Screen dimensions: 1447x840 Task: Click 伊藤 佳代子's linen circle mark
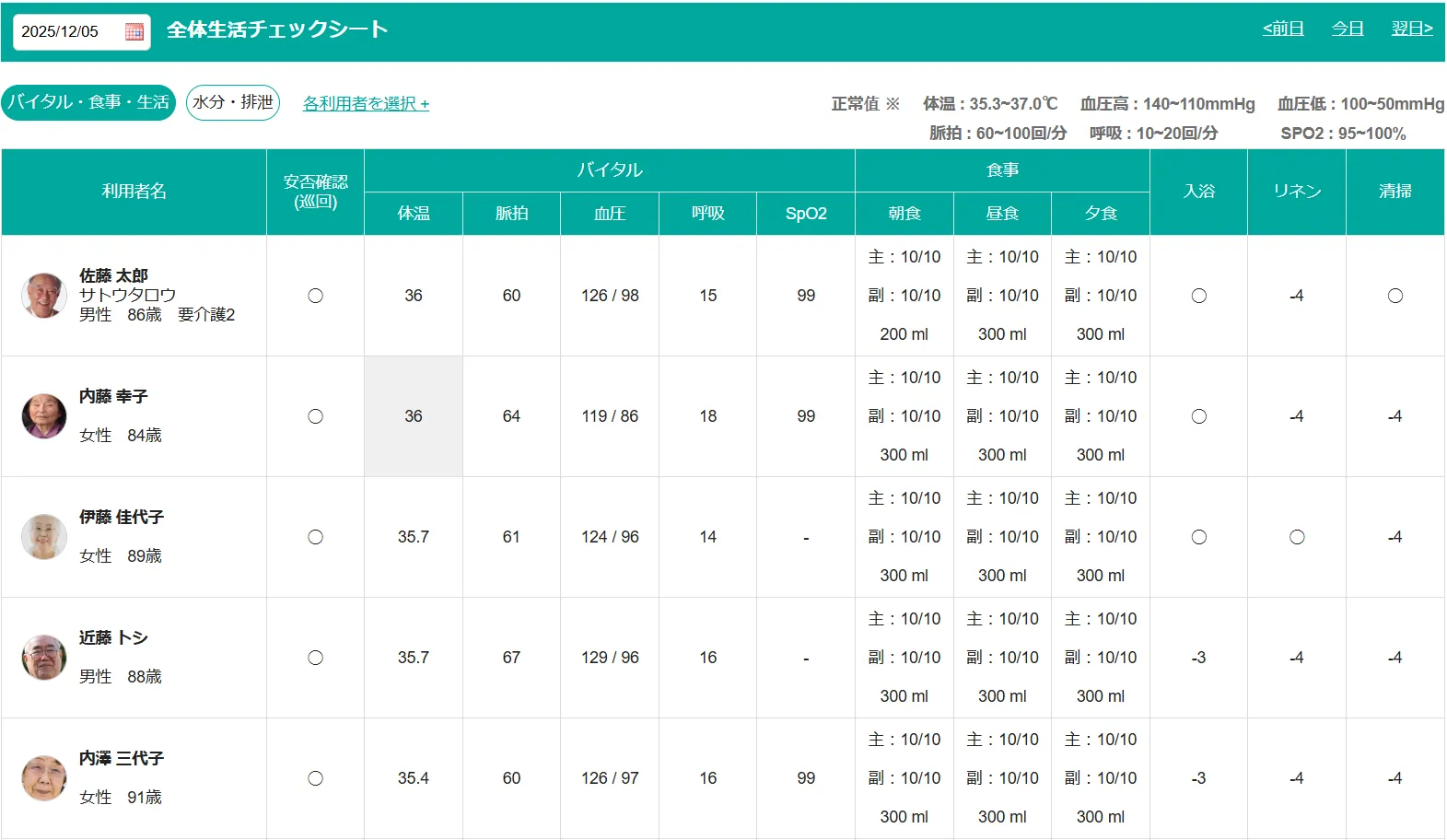pos(1297,537)
